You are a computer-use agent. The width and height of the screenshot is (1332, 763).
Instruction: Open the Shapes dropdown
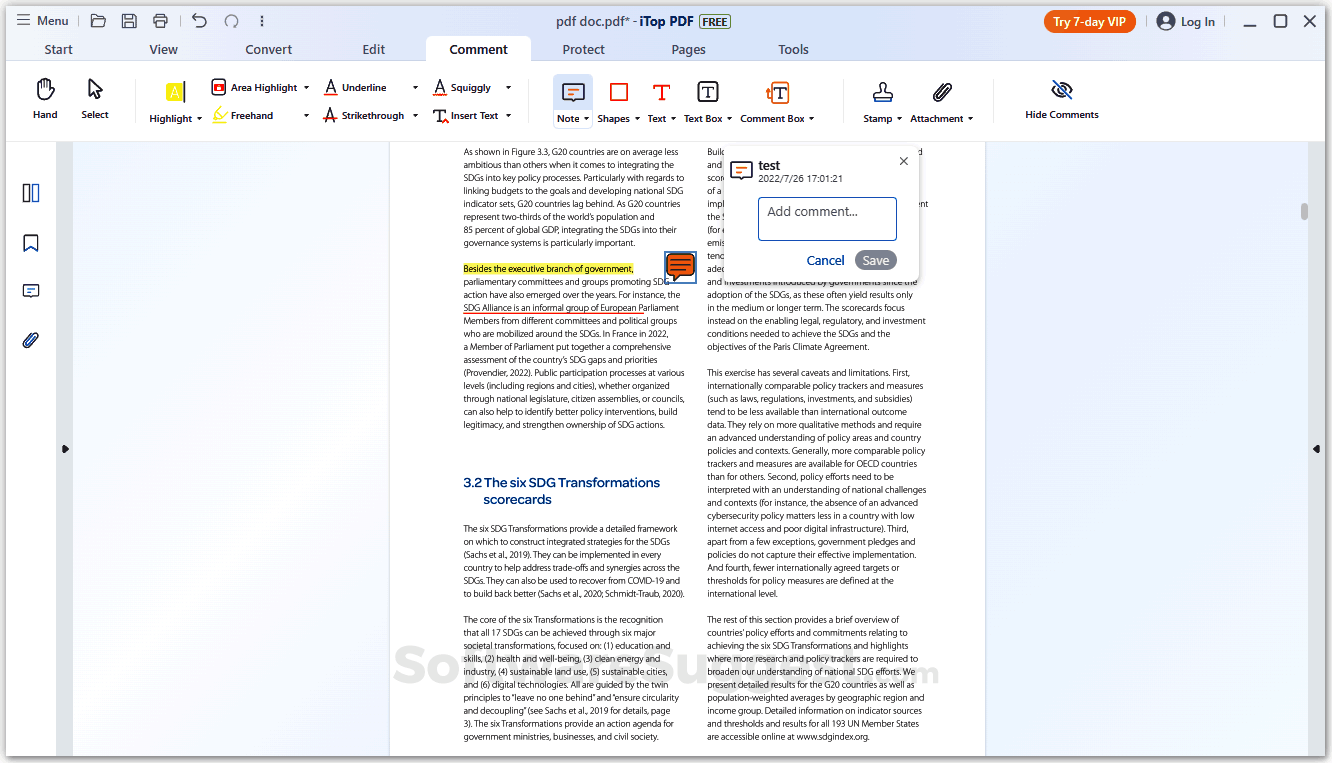637,118
